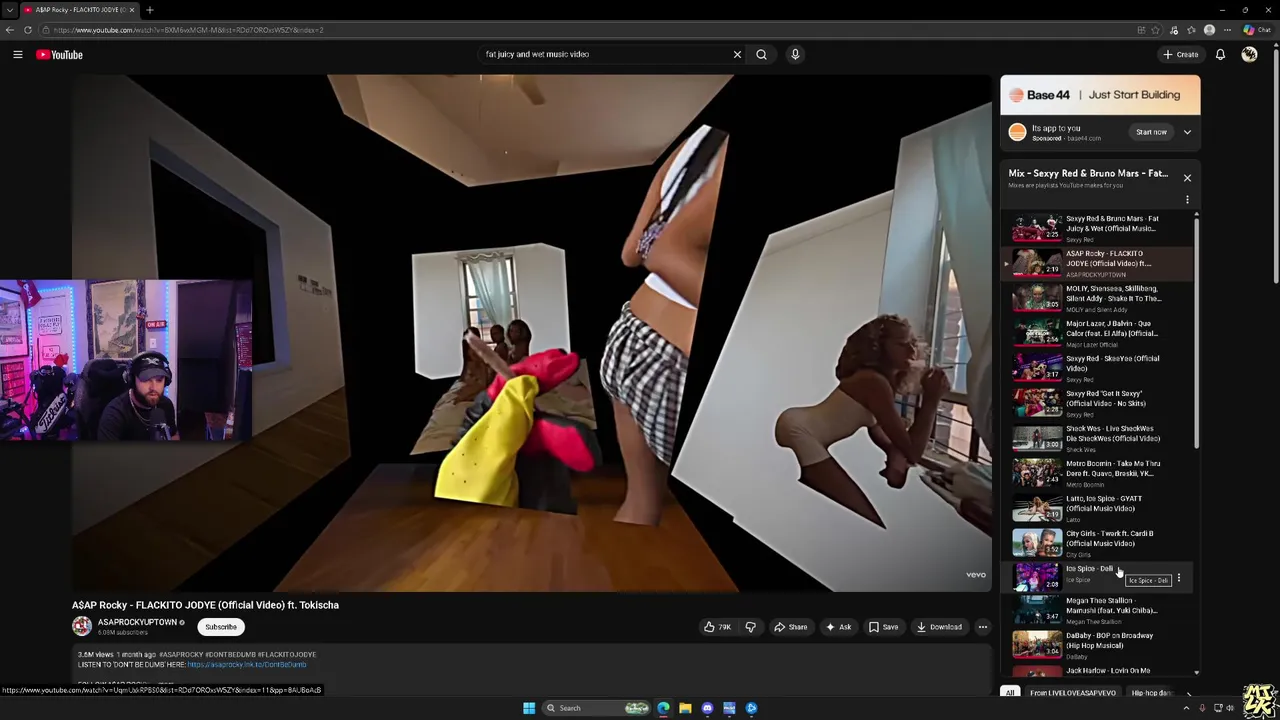Focus the YouTube search field
The height and width of the screenshot is (720, 1280).
click(605, 55)
